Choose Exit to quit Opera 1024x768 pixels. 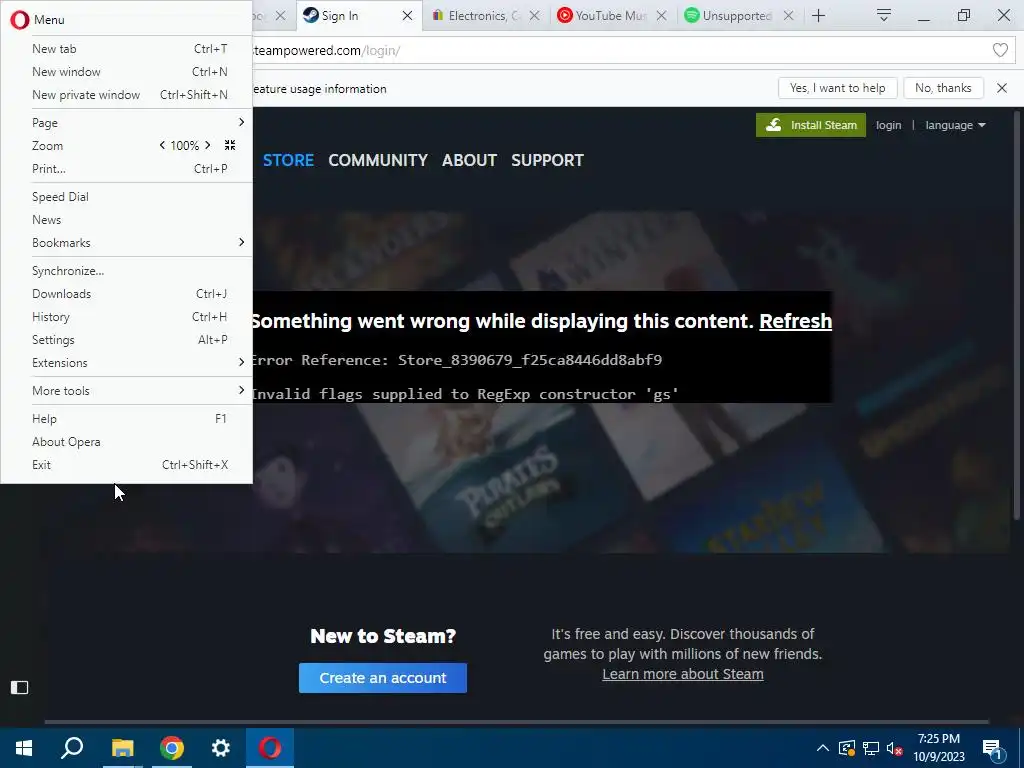click(x=127, y=465)
